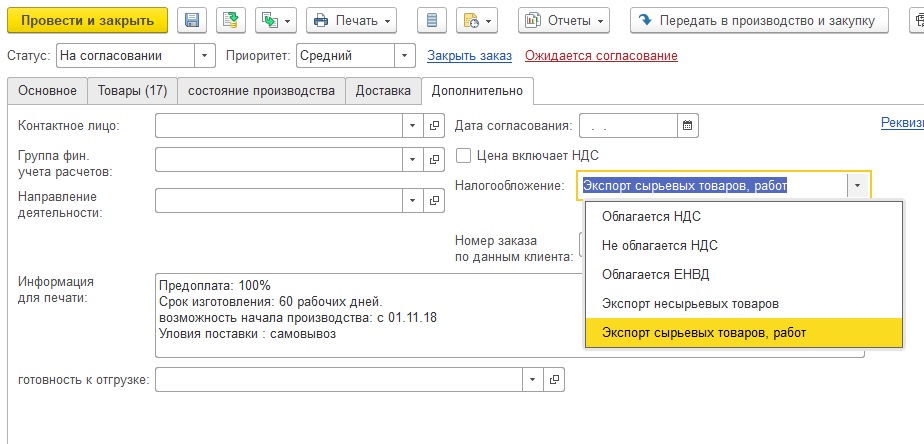Click inside the Информация для печати text area
The image size is (924, 444).
coord(365,315)
